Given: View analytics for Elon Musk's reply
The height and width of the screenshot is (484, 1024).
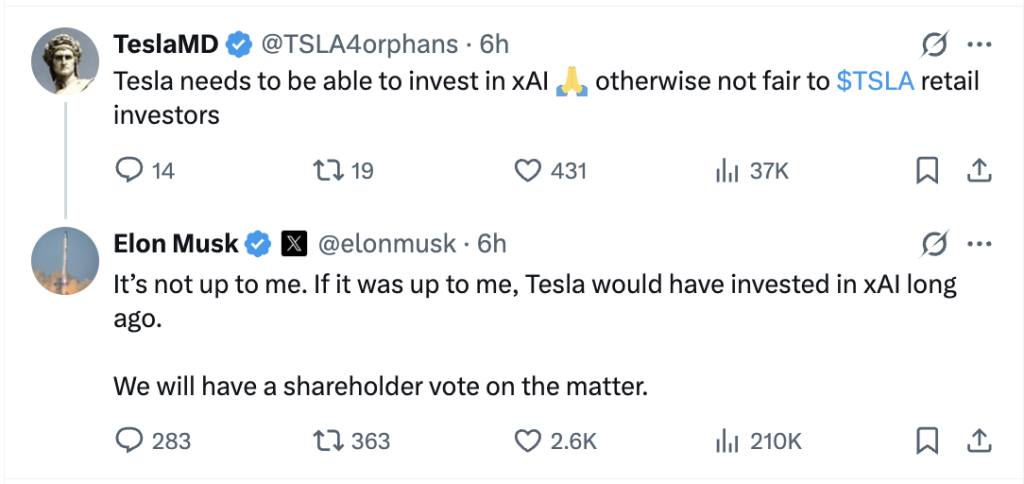Looking at the screenshot, I should (726, 440).
